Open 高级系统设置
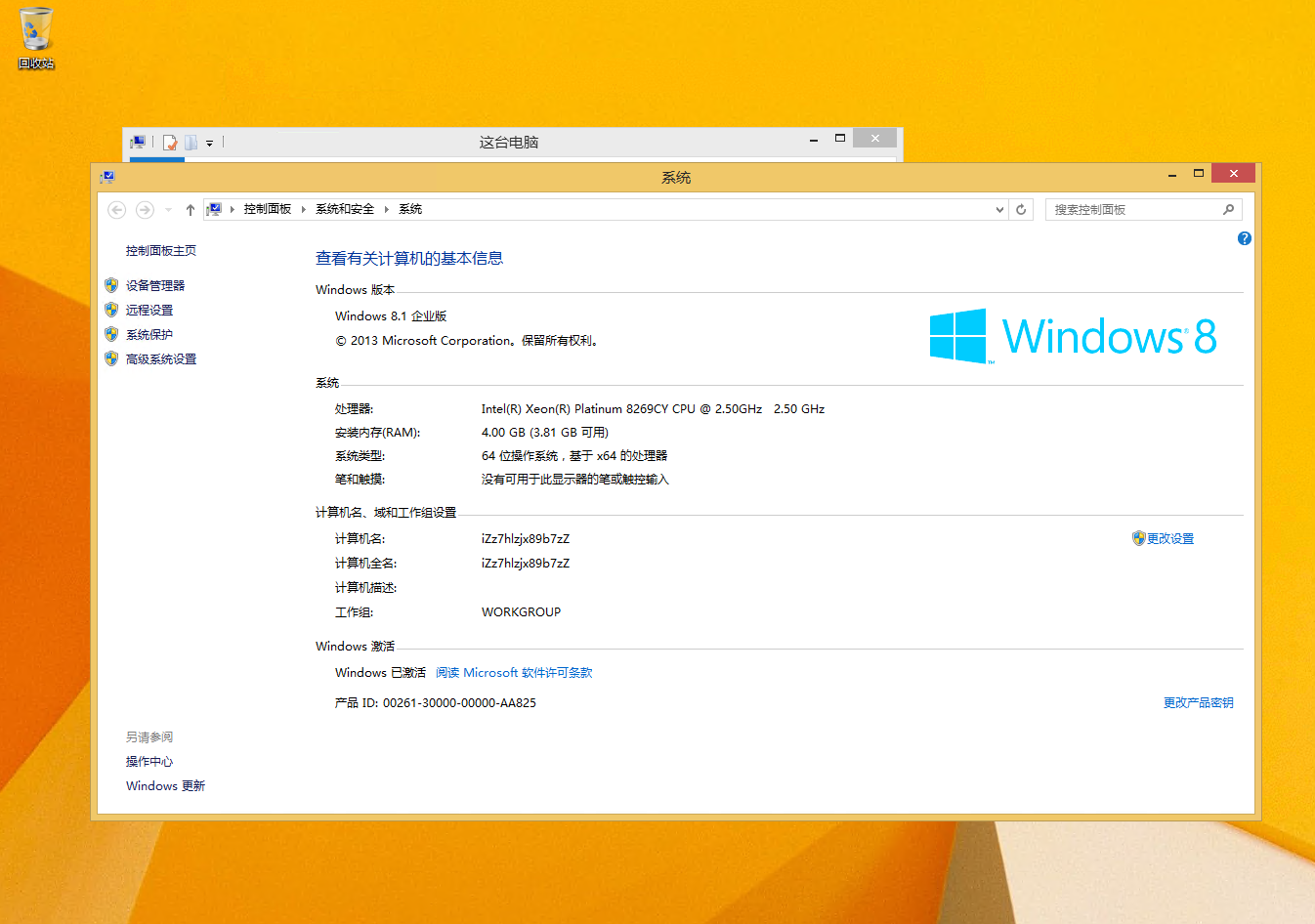Viewport: 1315px width, 924px height. coord(161,358)
